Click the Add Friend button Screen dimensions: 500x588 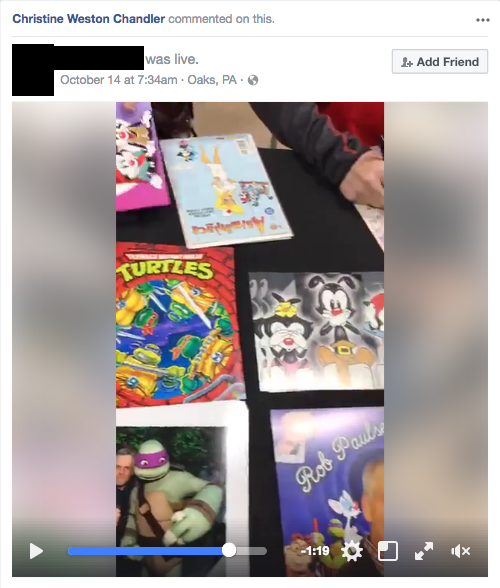click(x=440, y=62)
